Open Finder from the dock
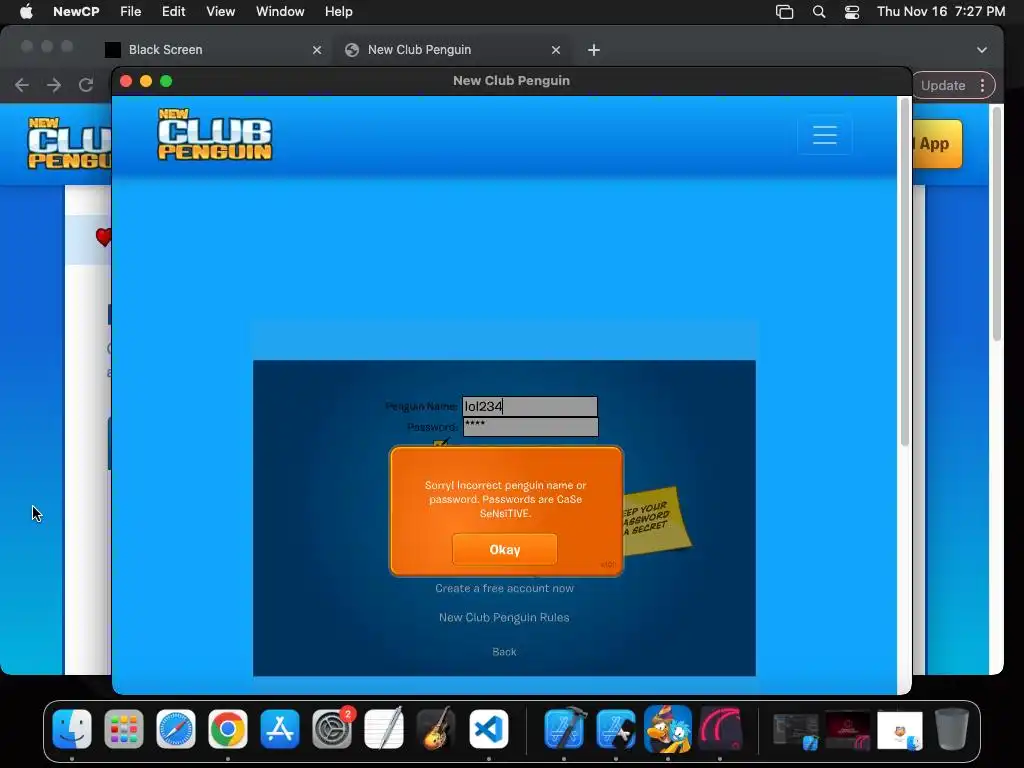1024x768 pixels. click(71, 729)
